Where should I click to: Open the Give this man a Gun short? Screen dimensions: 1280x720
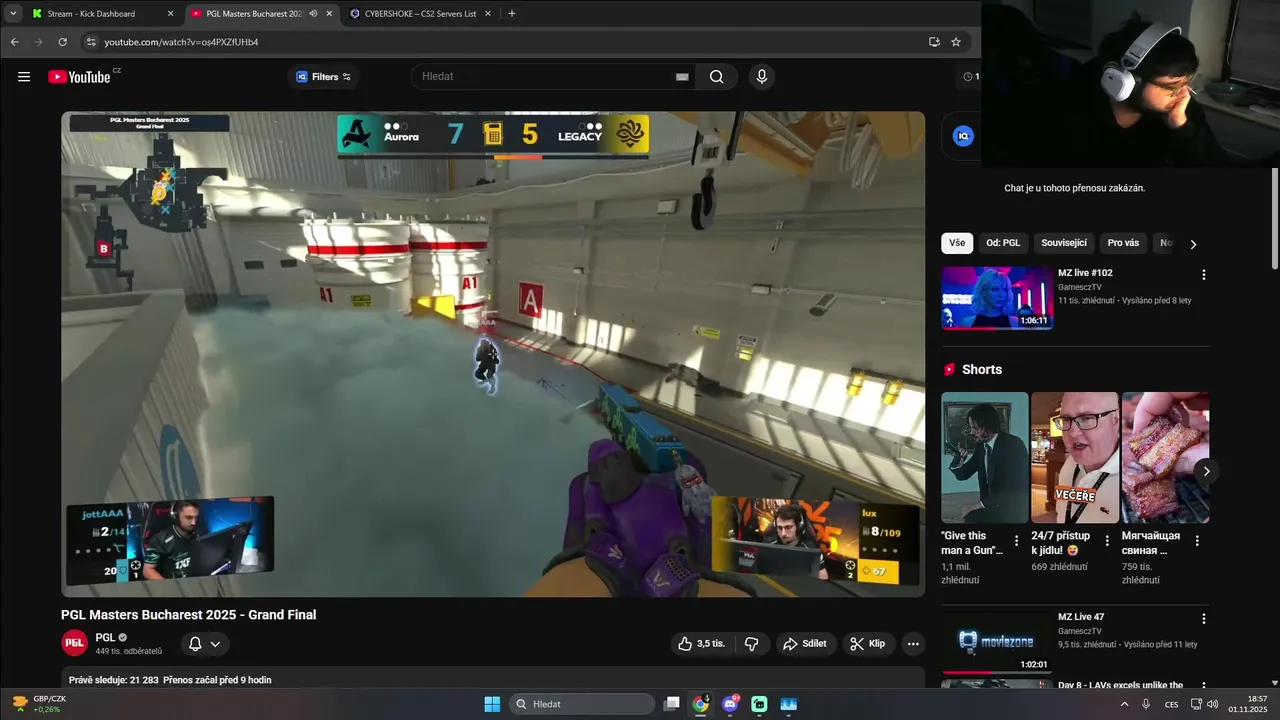pos(985,457)
